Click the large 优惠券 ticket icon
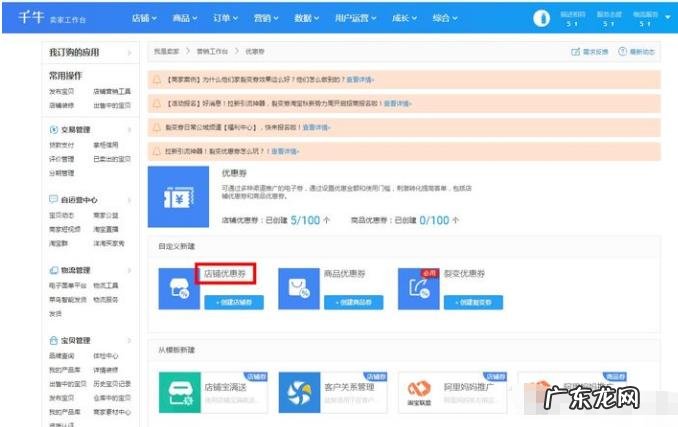Image resolution: width=678 pixels, height=427 pixels. pos(178,197)
